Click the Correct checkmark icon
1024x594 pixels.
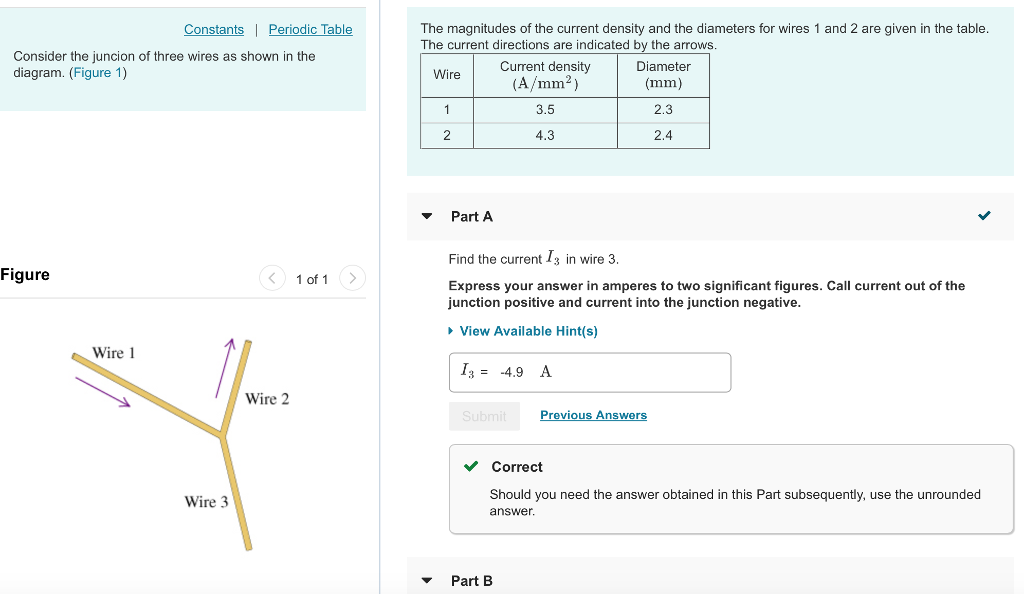tap(471, 466)
